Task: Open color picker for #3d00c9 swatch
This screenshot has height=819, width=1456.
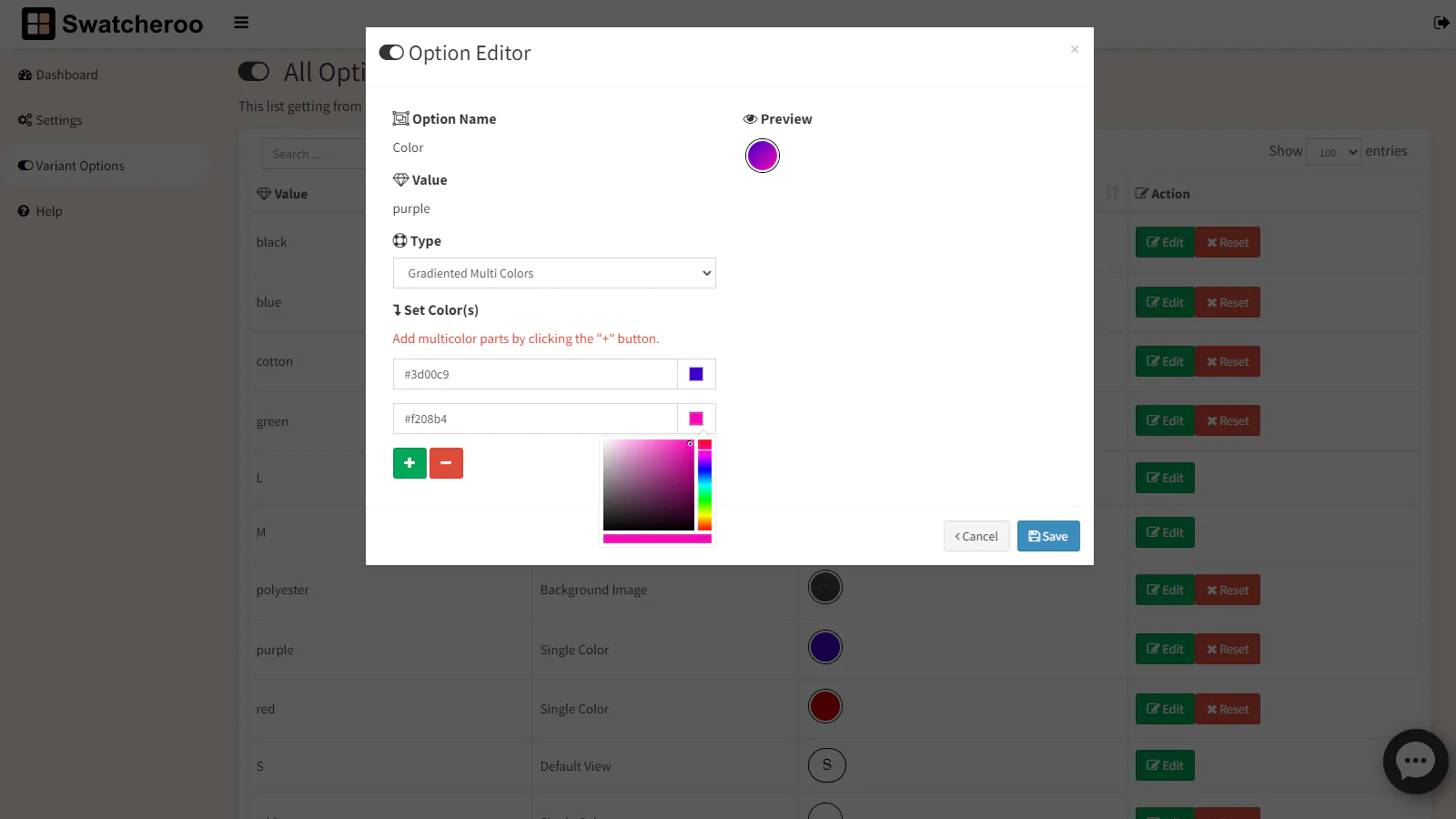Action: [x=696, y=374]
